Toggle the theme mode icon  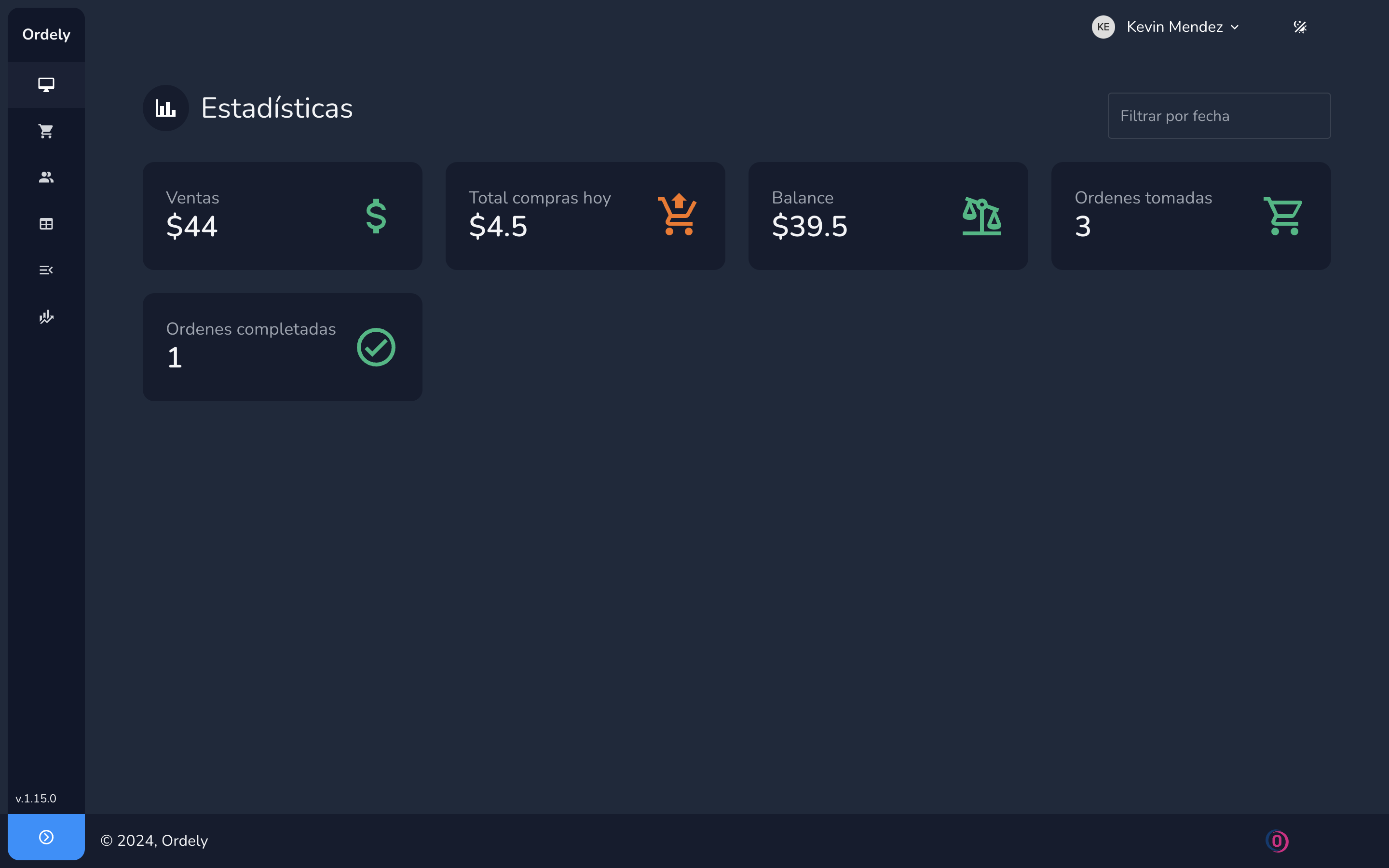point(1300,27)
